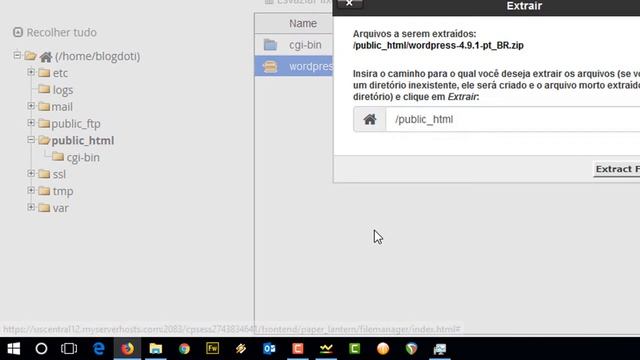
Task: Select the wordpress zip file row
Action: point(294,66)
